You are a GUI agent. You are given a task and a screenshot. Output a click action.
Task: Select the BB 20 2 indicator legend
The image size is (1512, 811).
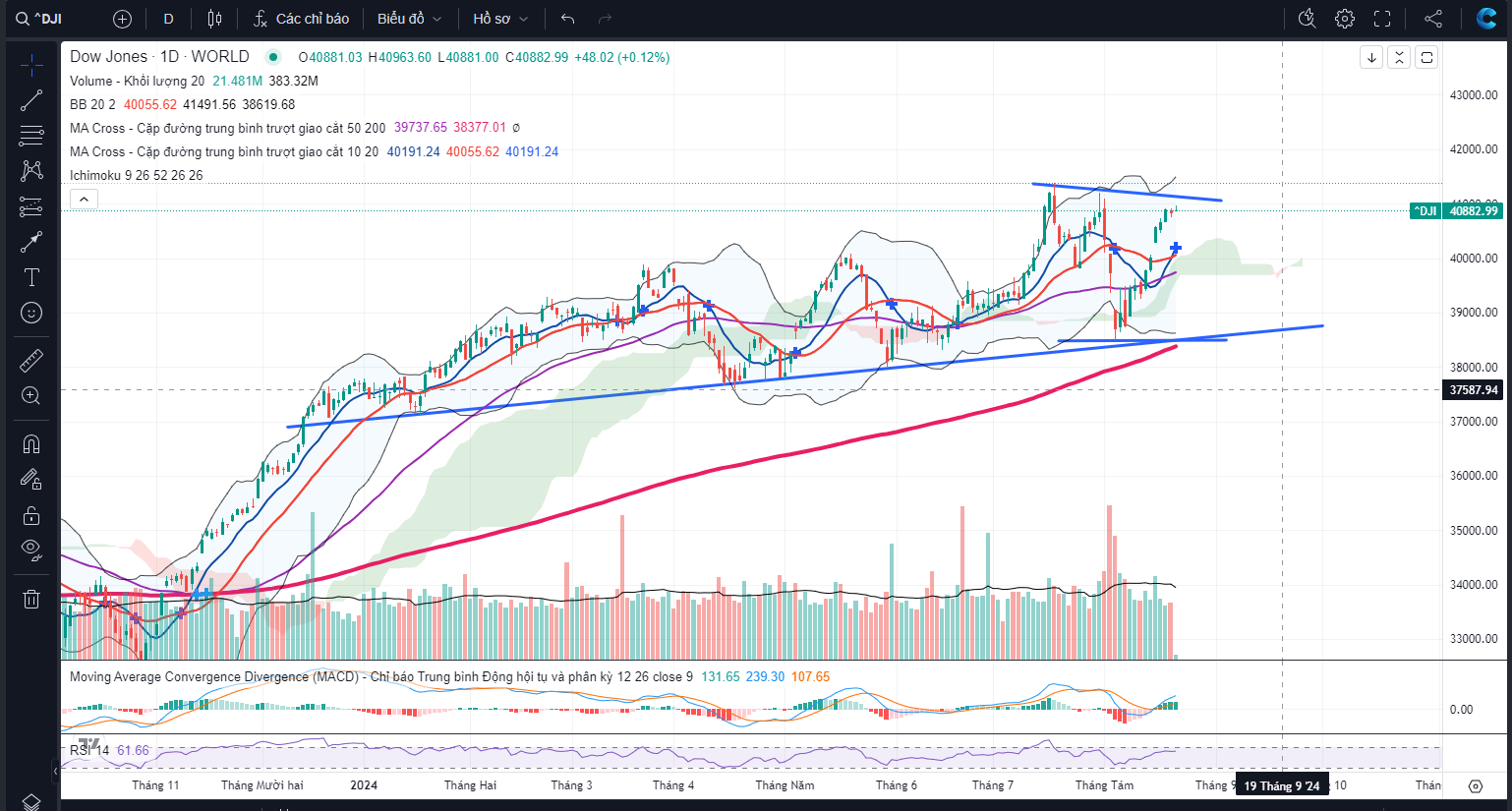point(92,104)
